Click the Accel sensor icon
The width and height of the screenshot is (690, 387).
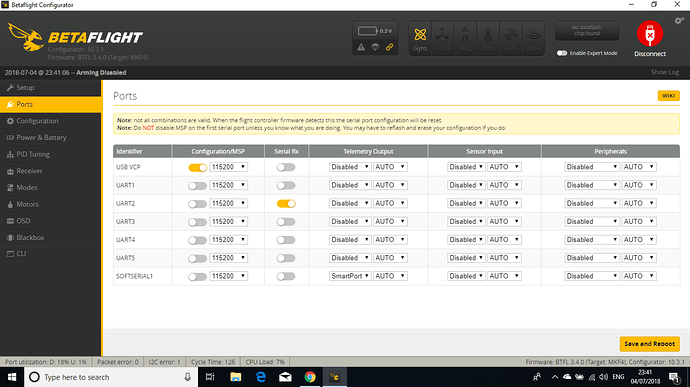click(442, 38)
